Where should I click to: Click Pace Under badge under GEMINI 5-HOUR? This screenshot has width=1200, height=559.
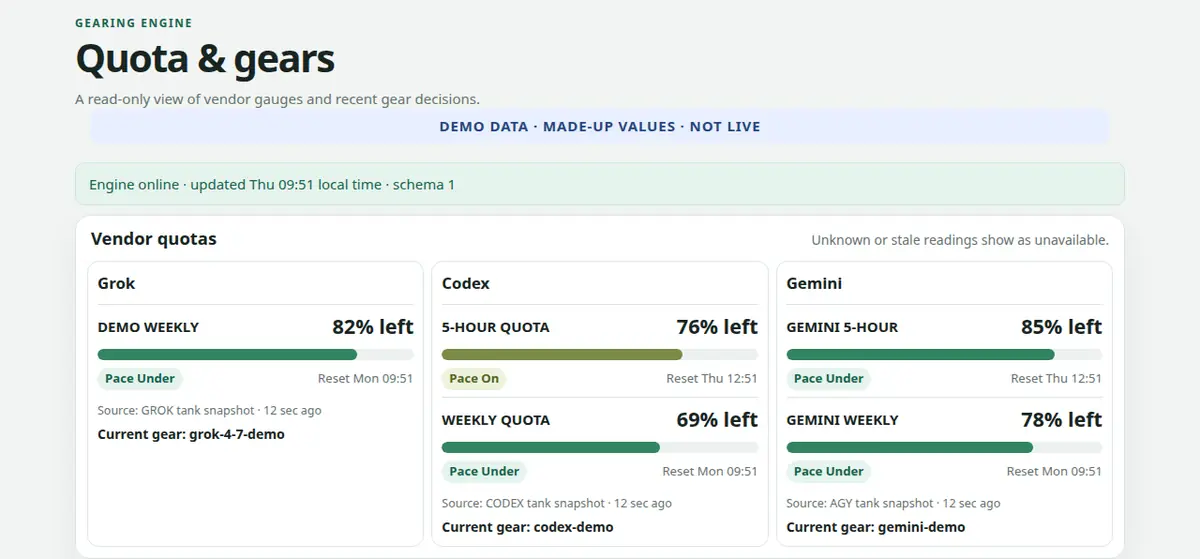829,378
